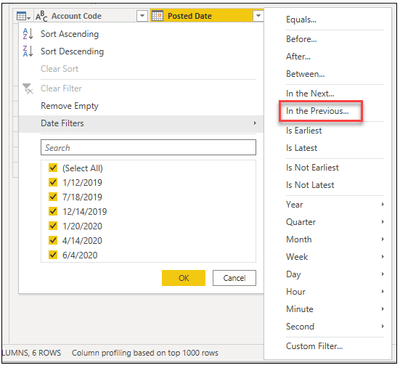Confirm the filter with OK
Image resolution: width=400 pixels, height=365 pixels.
pyautogui.click(x=184, y=278)
